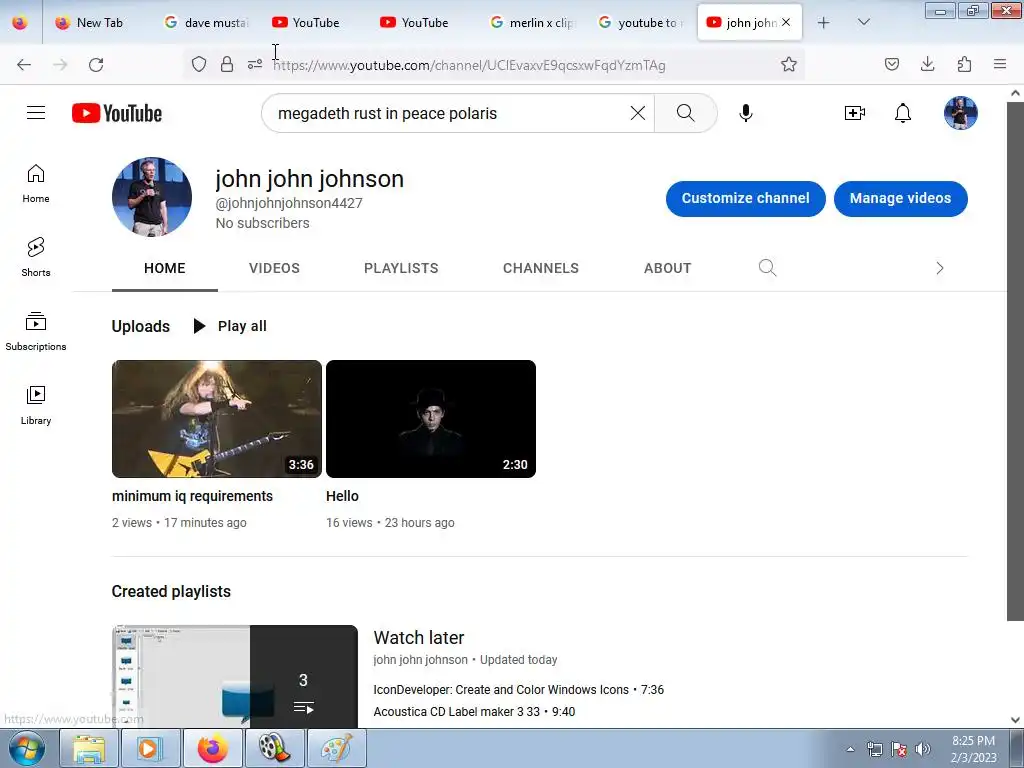
Task: Click the Manage videos button
Action: point(901,199)
